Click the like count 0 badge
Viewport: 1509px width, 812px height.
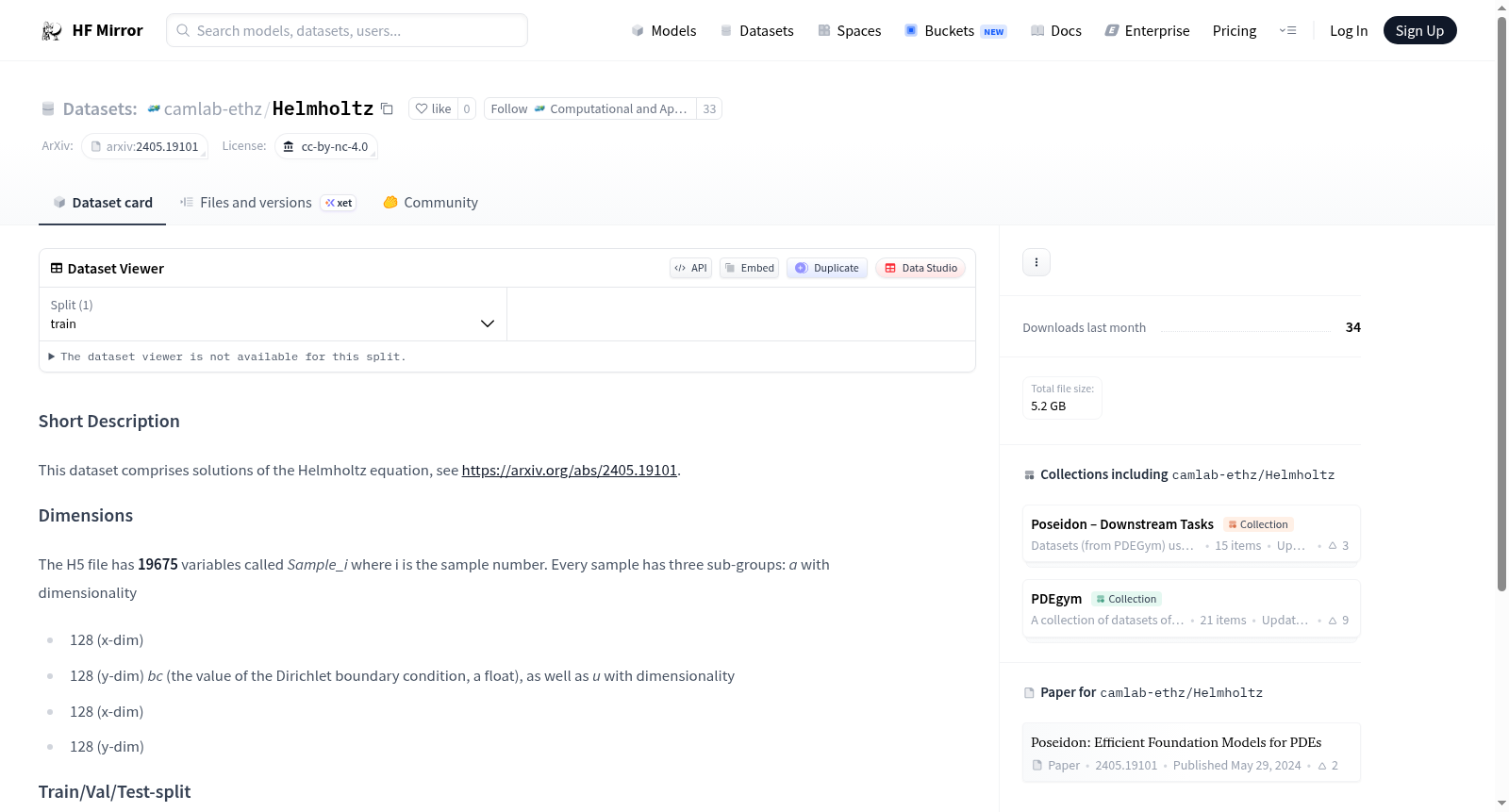point(467,108)
